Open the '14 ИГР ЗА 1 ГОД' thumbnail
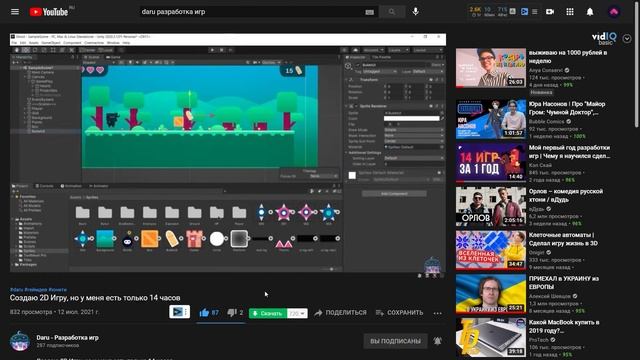 [491, 162]
